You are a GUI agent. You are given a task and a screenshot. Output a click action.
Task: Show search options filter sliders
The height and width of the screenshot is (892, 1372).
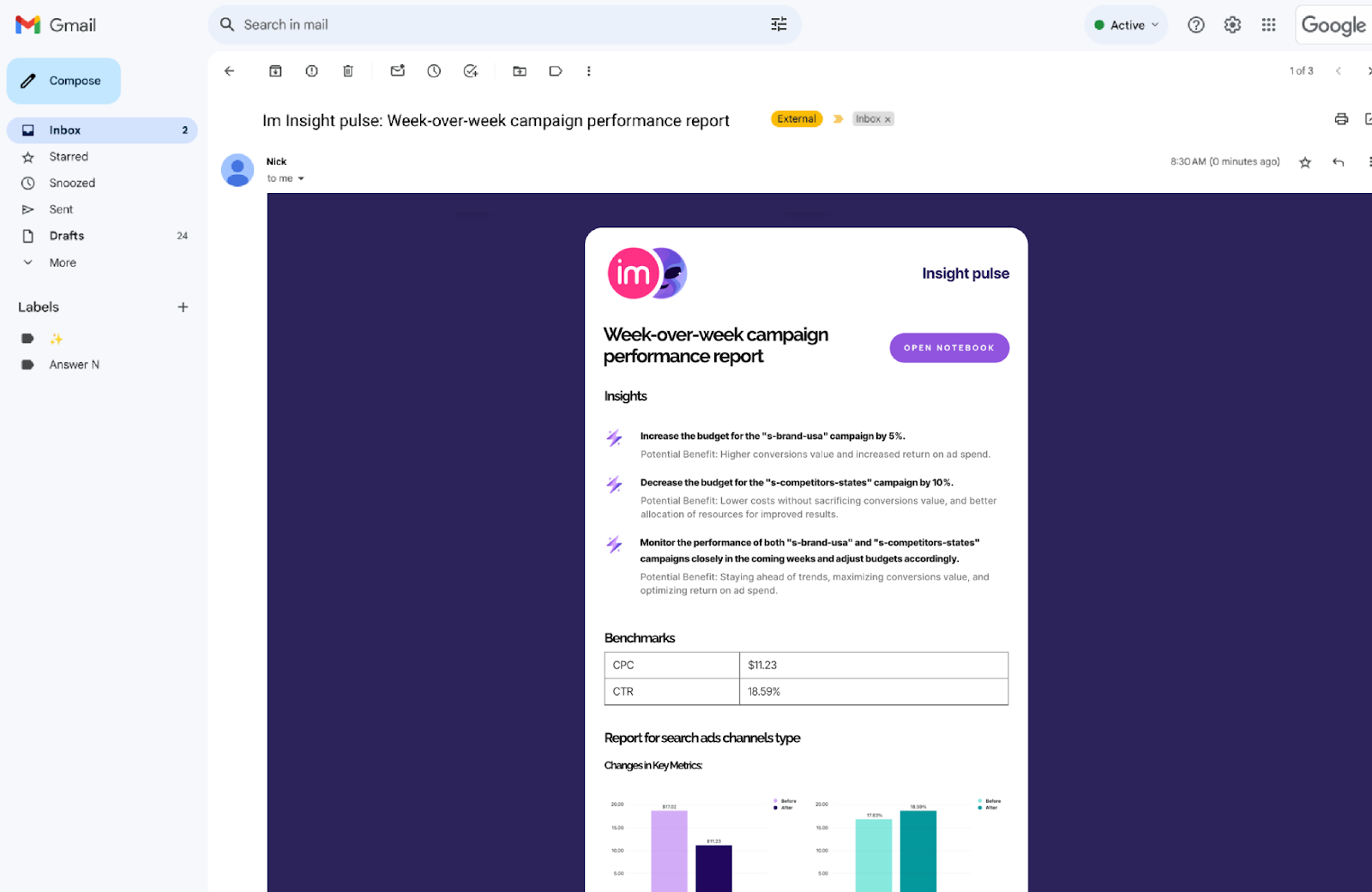click(779, 25)
